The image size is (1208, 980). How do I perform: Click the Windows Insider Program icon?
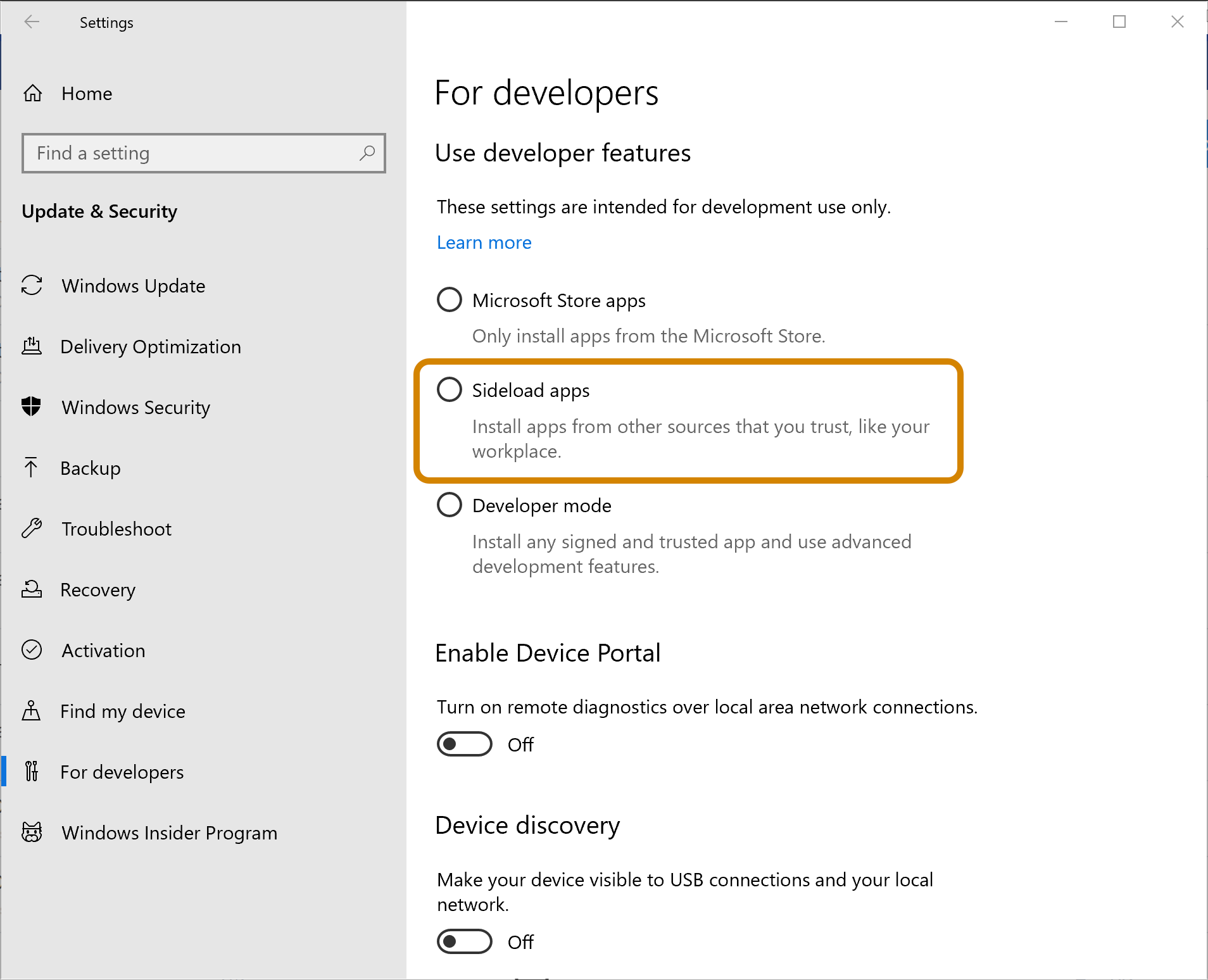click(x=32, y=832)
